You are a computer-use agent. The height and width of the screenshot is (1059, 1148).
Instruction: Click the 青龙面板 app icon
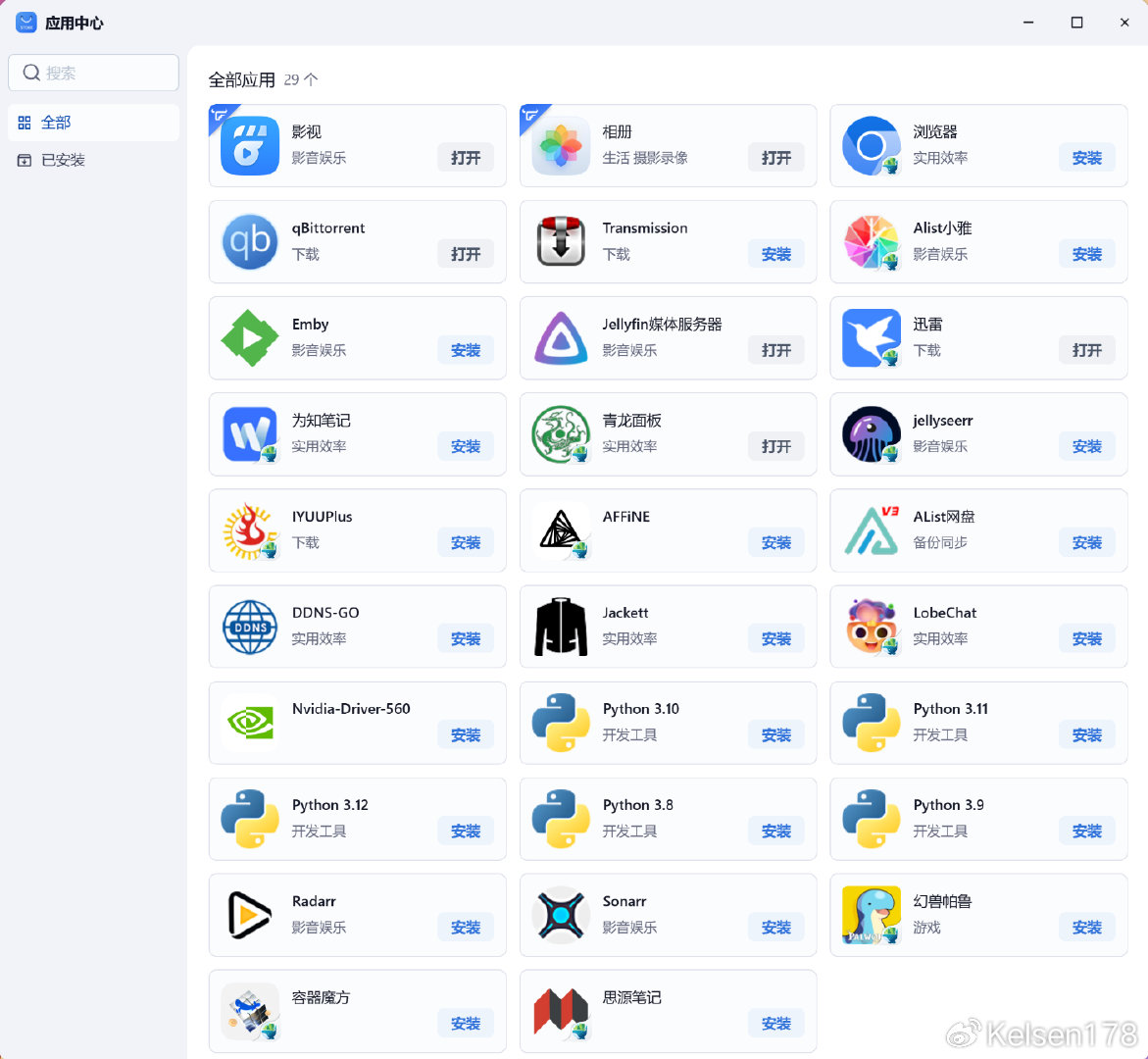click(561, 434)
